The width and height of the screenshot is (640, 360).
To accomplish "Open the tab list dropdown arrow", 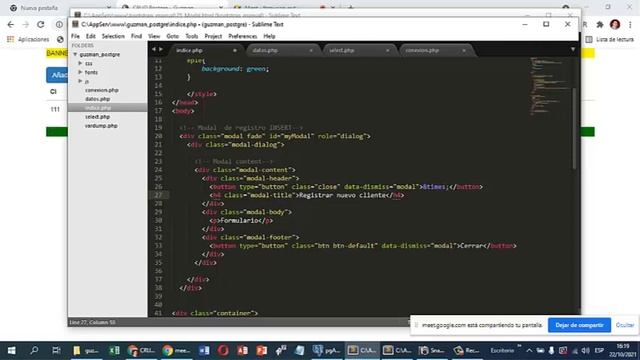I will (573, 49).
